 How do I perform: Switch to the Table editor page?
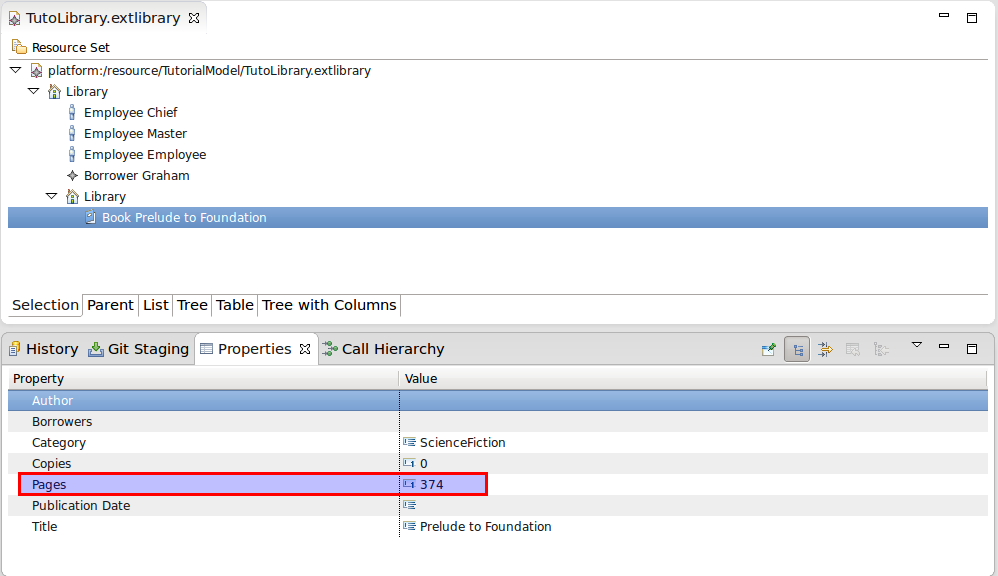coord(234,305)
